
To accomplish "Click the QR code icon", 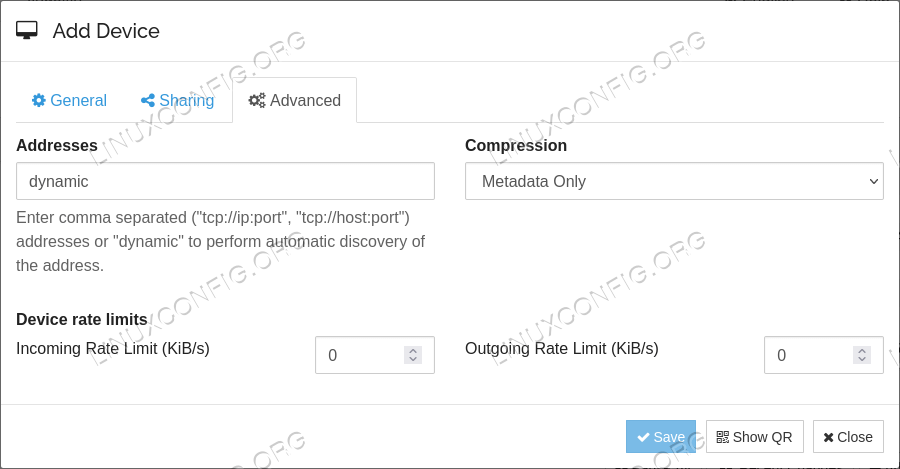I will pyautogui.click(x=723, y=437).
